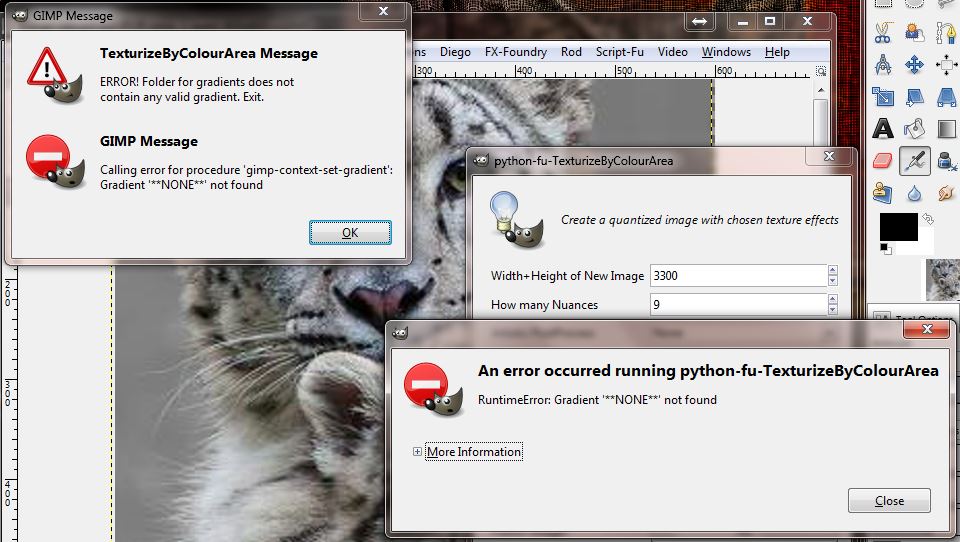Click the zoom-on-resize icon near ruler

(x=821, y=71)
